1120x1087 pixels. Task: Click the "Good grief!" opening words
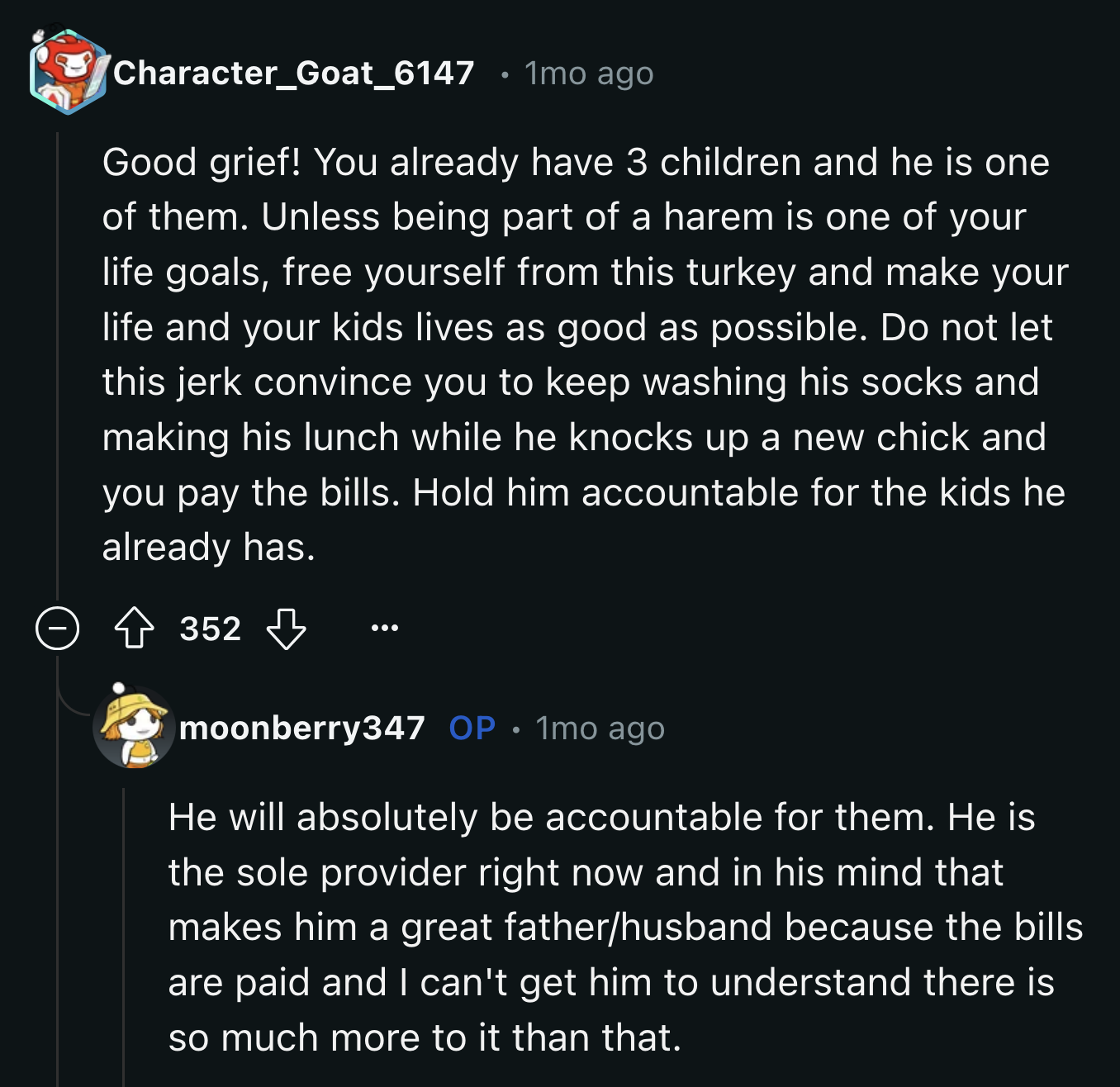click(202, 162)
